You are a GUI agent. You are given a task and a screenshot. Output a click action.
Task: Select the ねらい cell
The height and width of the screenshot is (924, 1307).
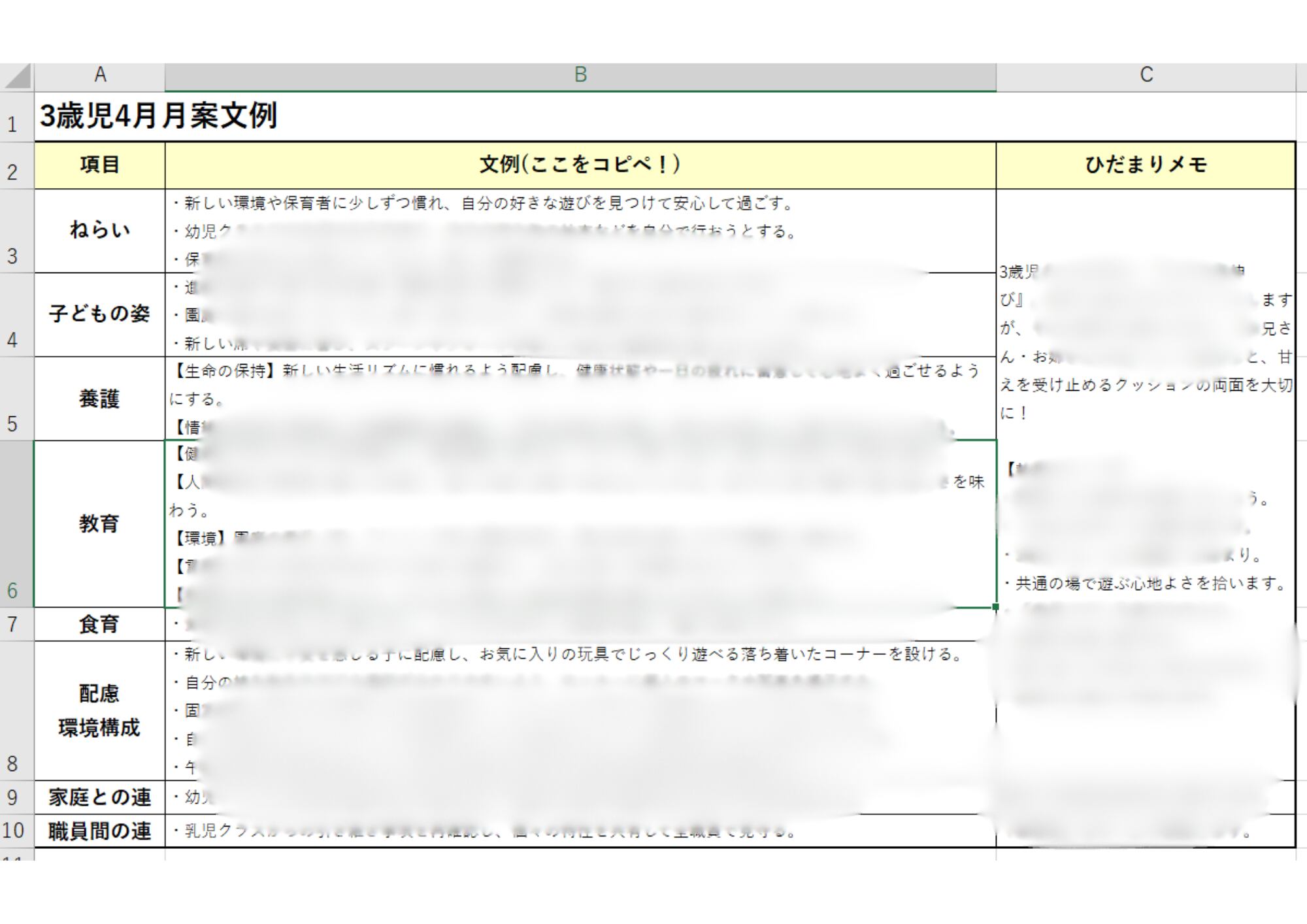[99, 231]
